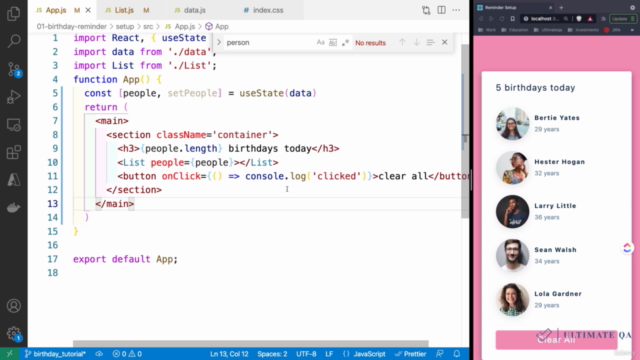Click the src breadcrumb
The width and height of the screenshot is (640, 360).
pos(148,27)
